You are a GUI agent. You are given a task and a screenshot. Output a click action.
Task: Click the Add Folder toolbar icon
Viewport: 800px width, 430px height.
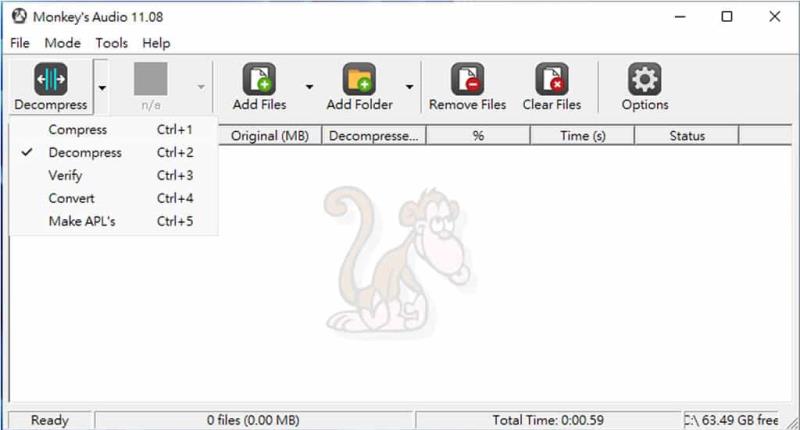359,79
